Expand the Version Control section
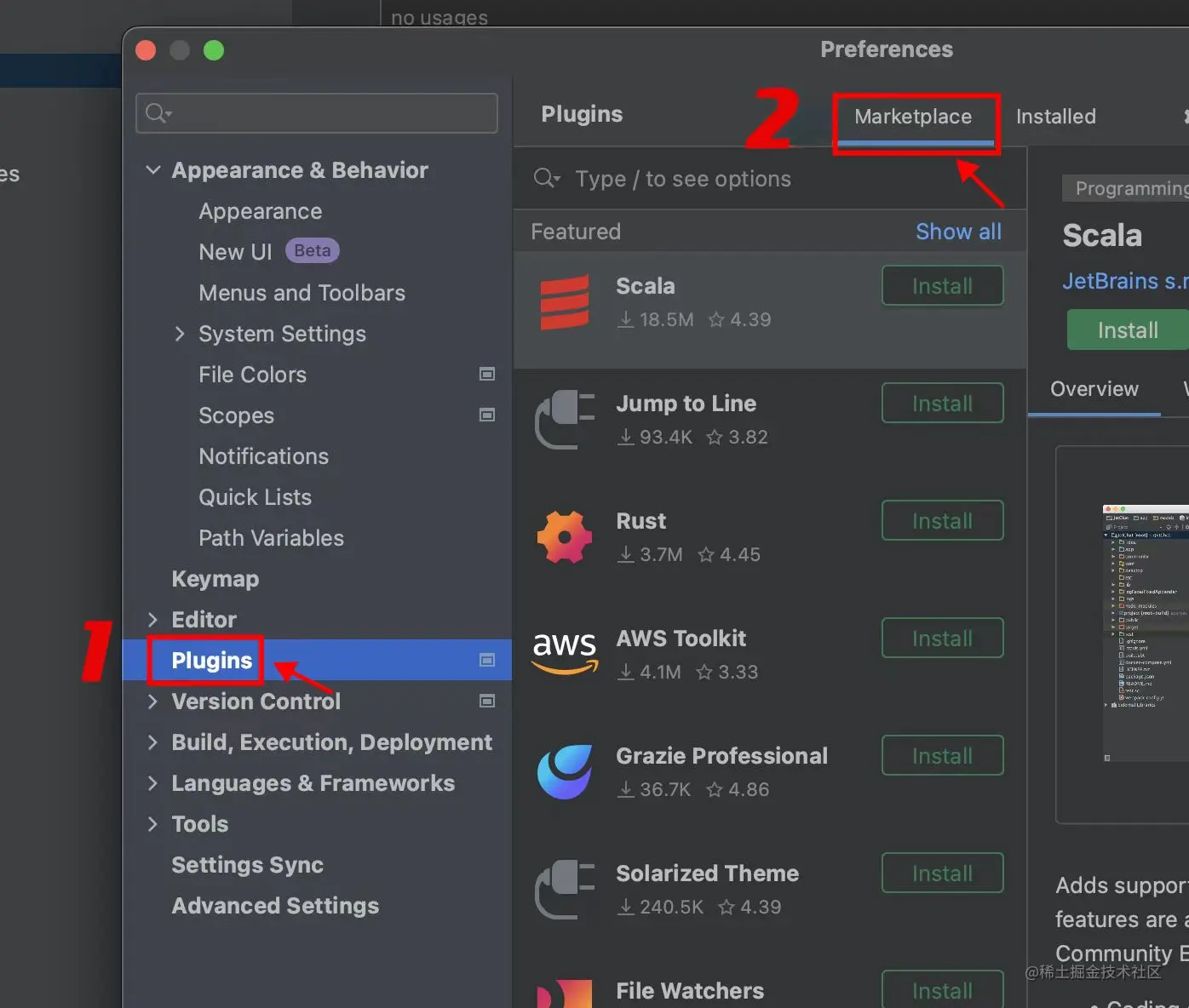The height and width of the screenshot is (1008, 1189). [152, 701]
